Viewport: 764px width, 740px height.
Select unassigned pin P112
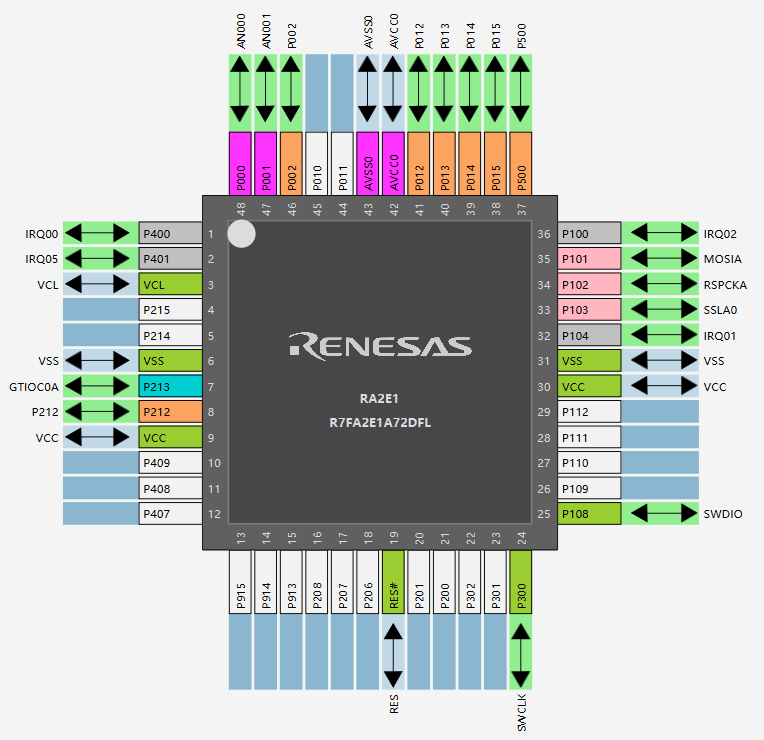tap(589, 411)
